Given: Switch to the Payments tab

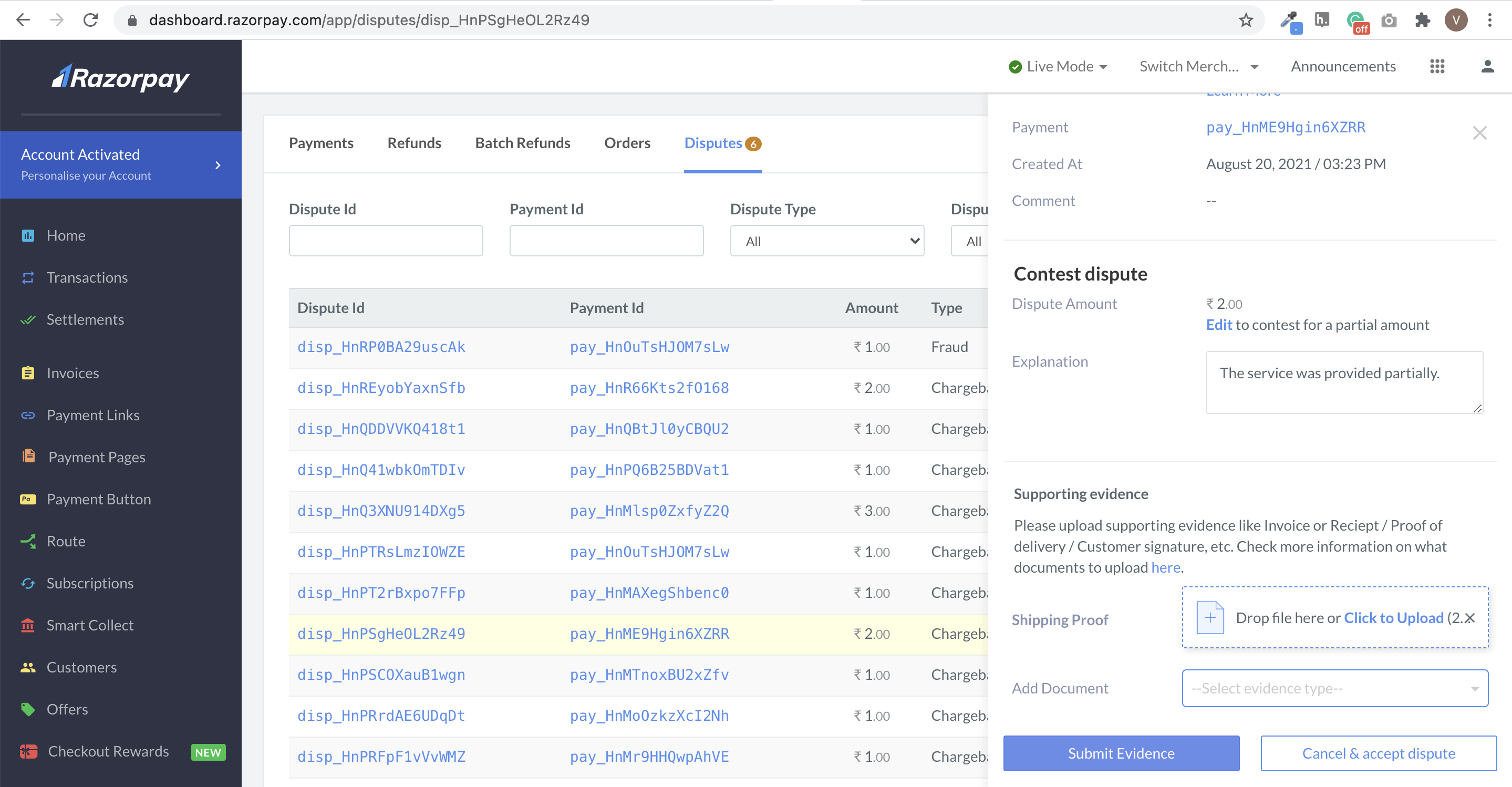Looking at the screenshot, I should pyautogui.click(x=321, y=143).
